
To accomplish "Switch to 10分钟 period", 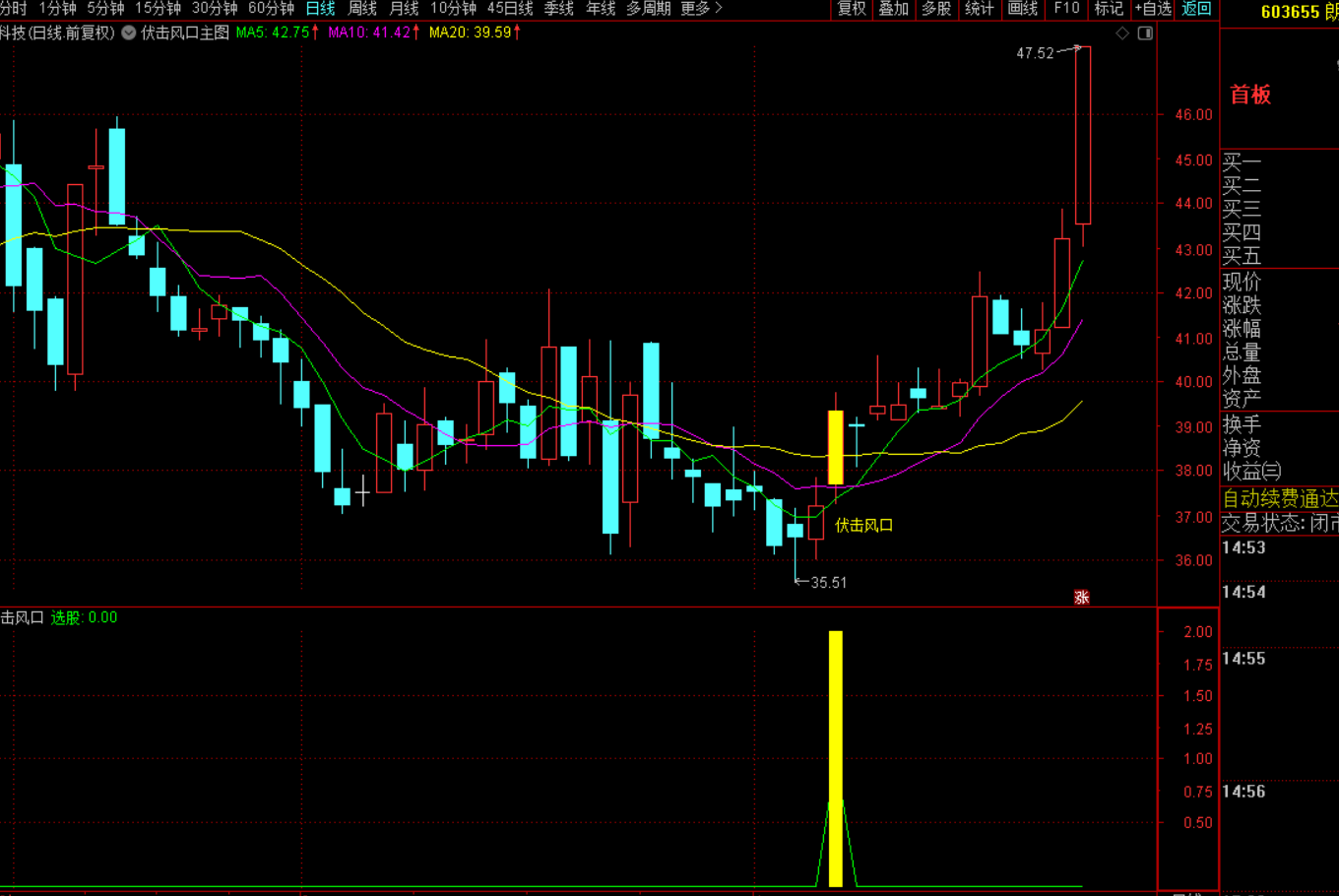I will coord(453,9).
